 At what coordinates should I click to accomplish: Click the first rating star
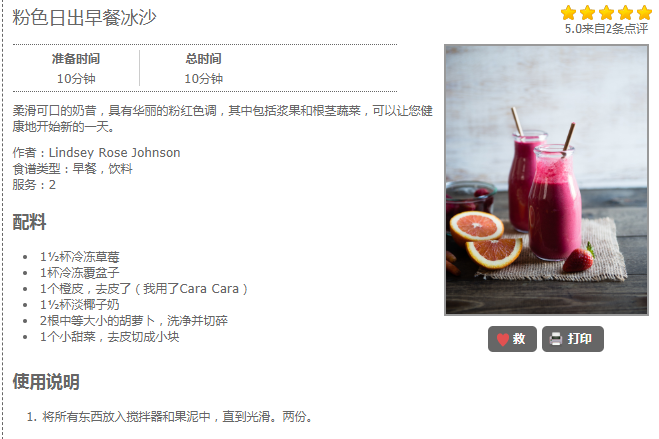[x=568, y=13]
